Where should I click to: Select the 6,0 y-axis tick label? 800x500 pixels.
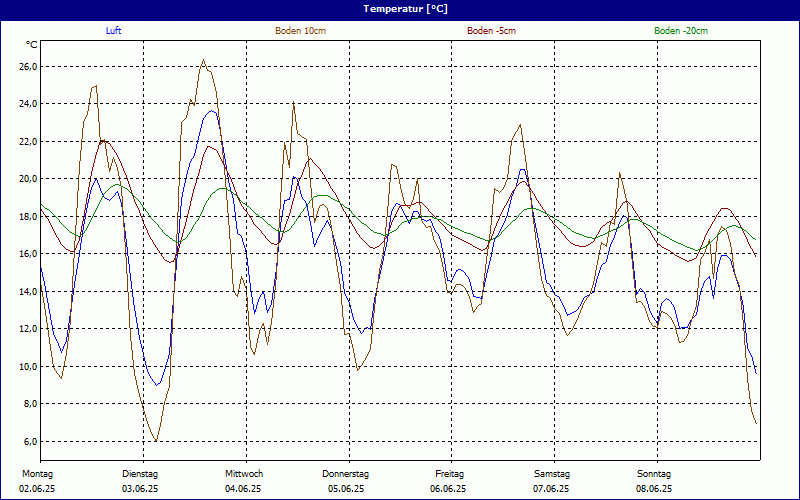[29, 441]
